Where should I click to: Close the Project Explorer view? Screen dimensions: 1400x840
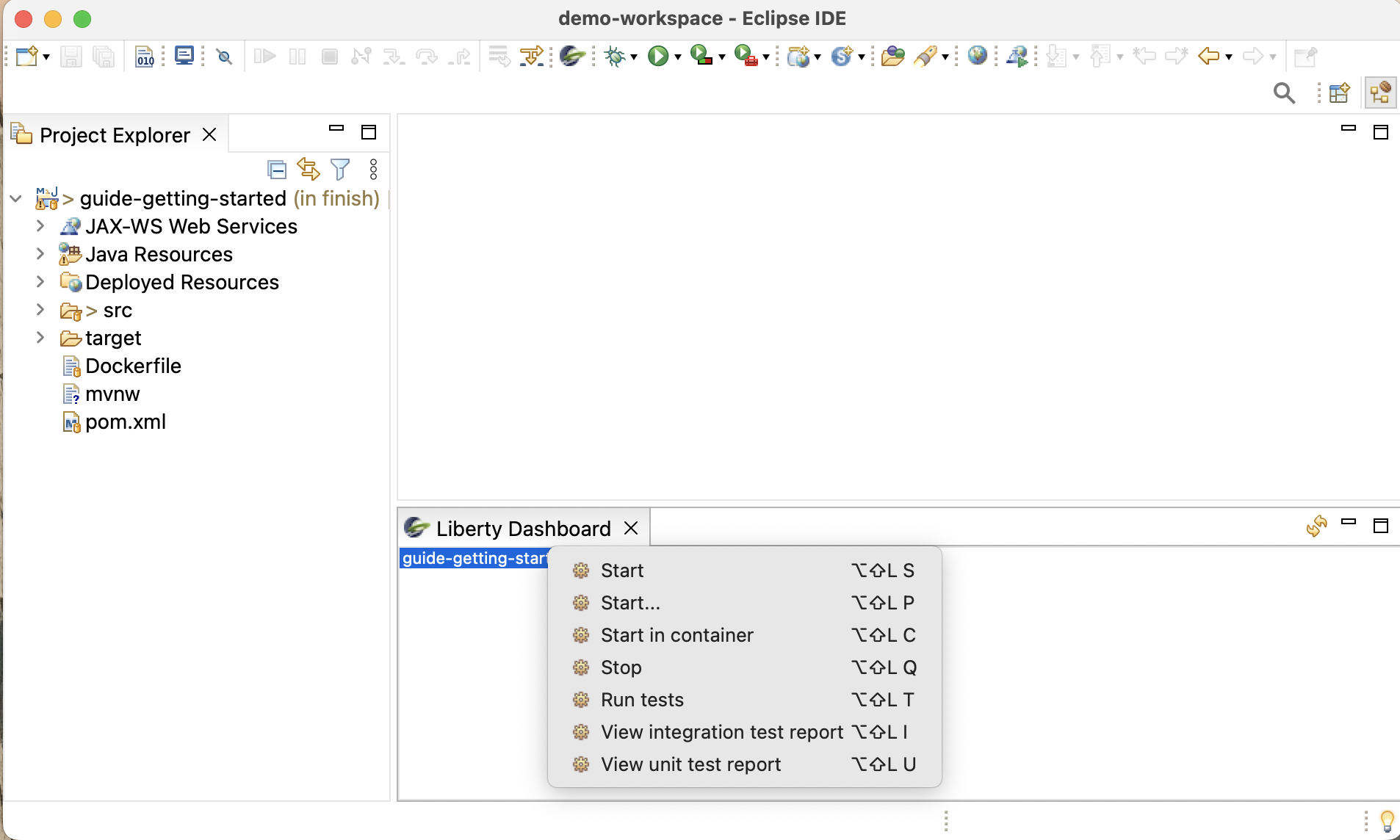click(209, 135)
